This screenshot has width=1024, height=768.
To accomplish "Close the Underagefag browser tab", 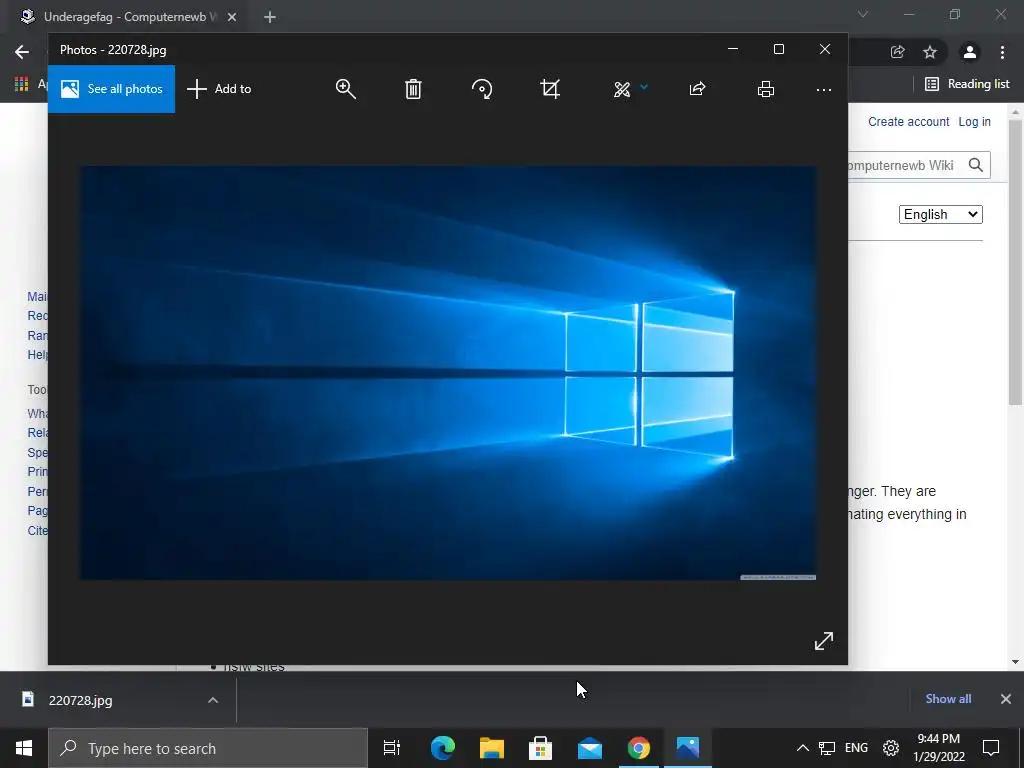I will pos(232,17).
